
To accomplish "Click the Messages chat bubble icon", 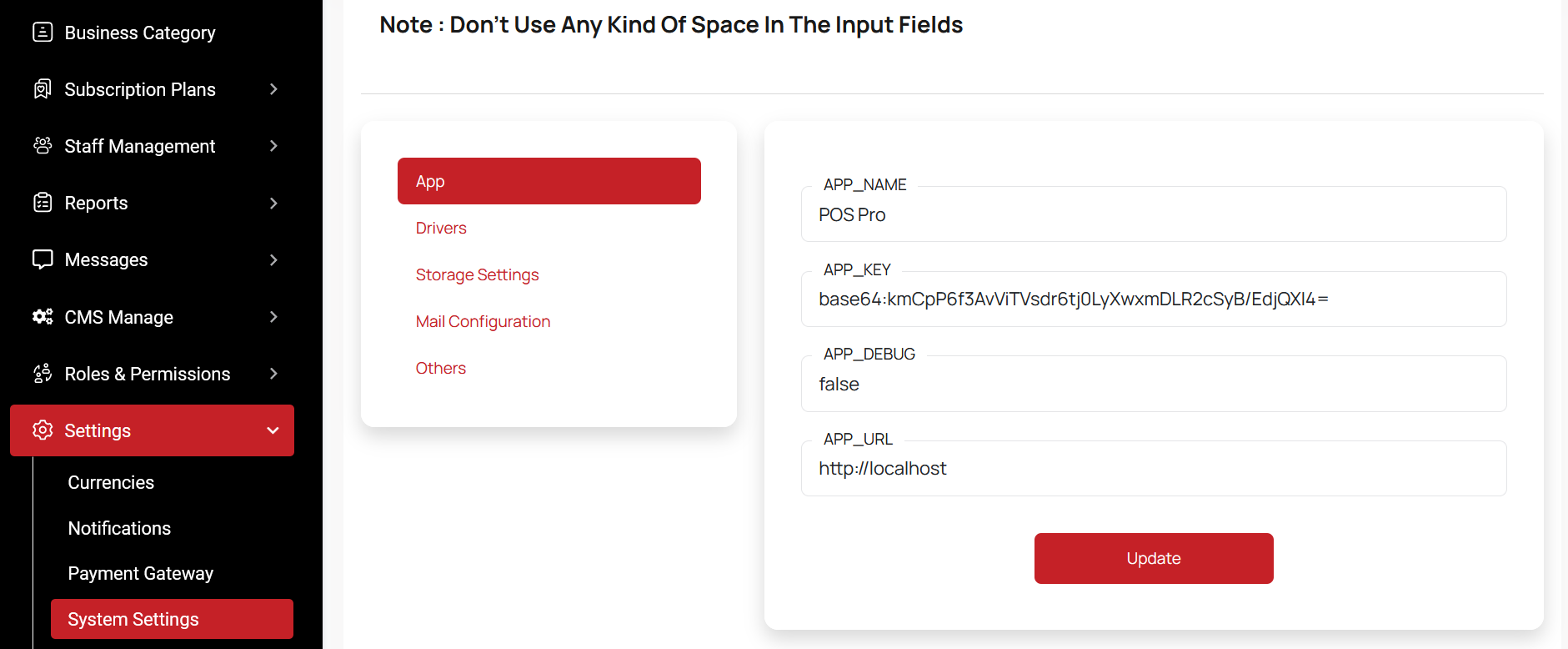I will (x=43, y=259).
